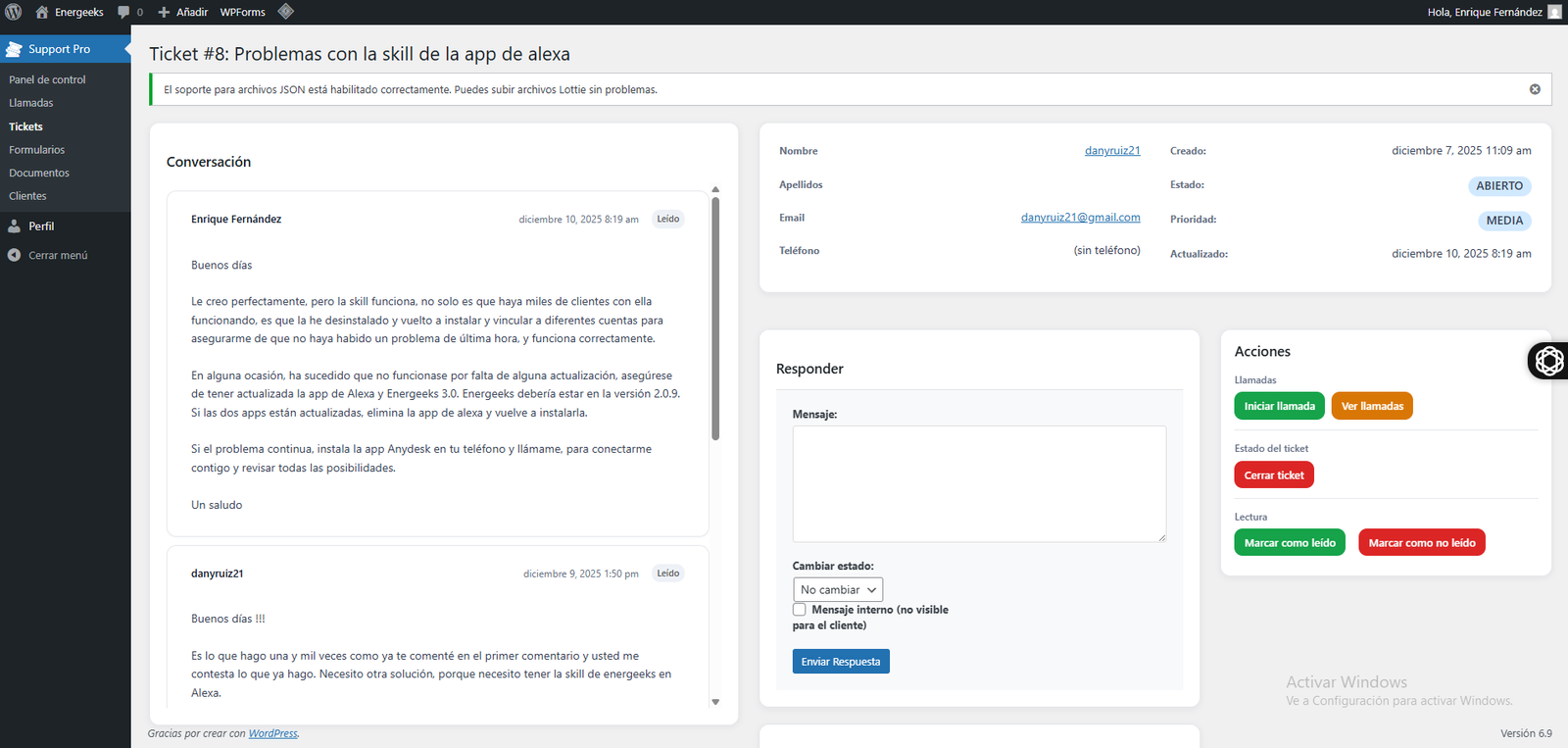Open the Energeeks site home icon
The height and width of the screenshot is (748, 1568).
42,12
